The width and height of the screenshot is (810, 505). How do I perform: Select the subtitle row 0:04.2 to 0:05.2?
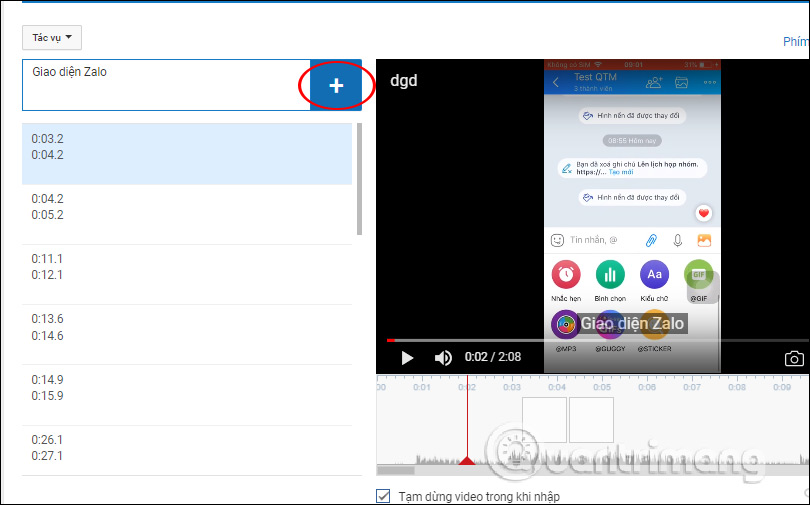187,214
